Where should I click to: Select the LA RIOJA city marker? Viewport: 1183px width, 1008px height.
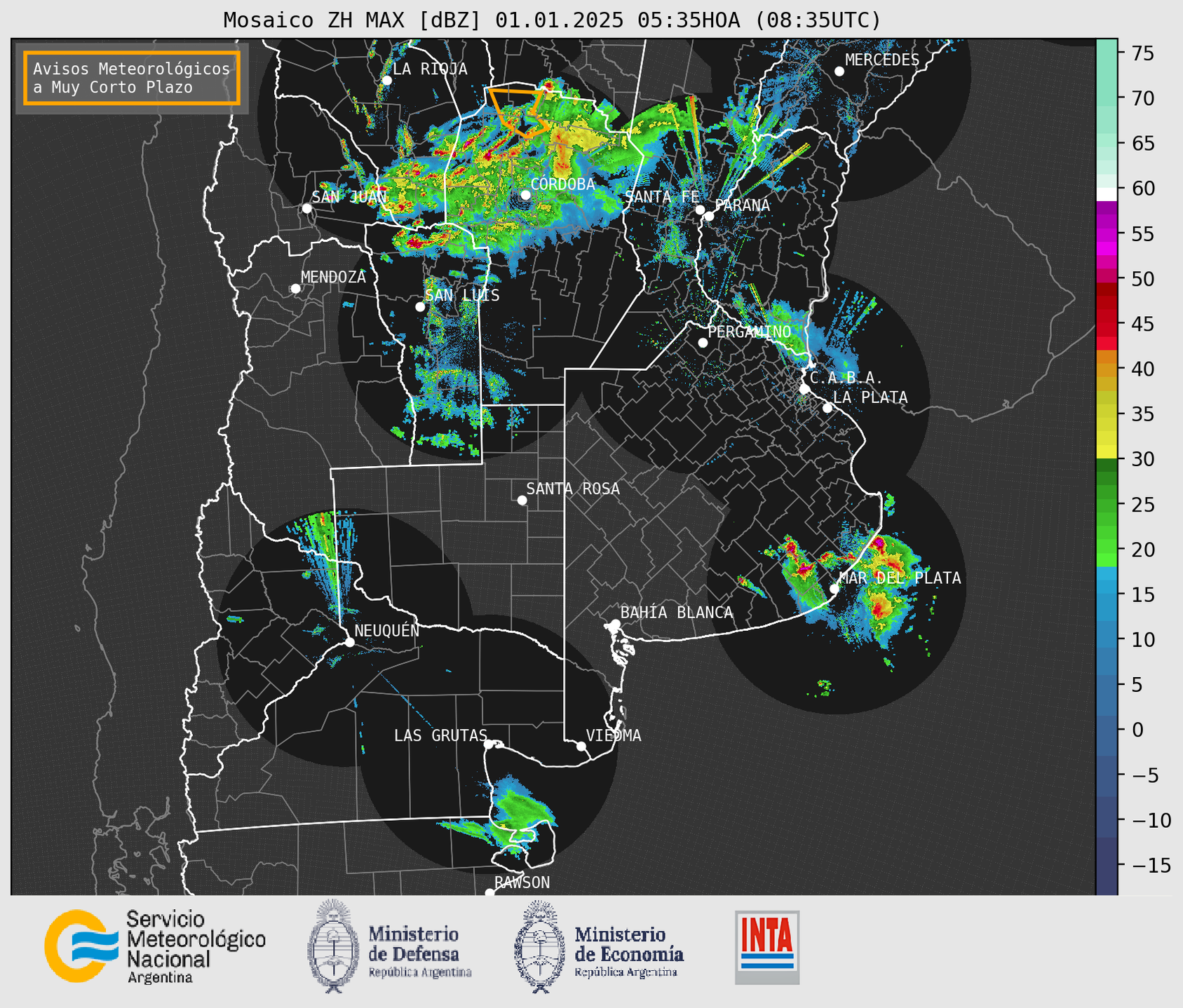click(x=386, y=81)
